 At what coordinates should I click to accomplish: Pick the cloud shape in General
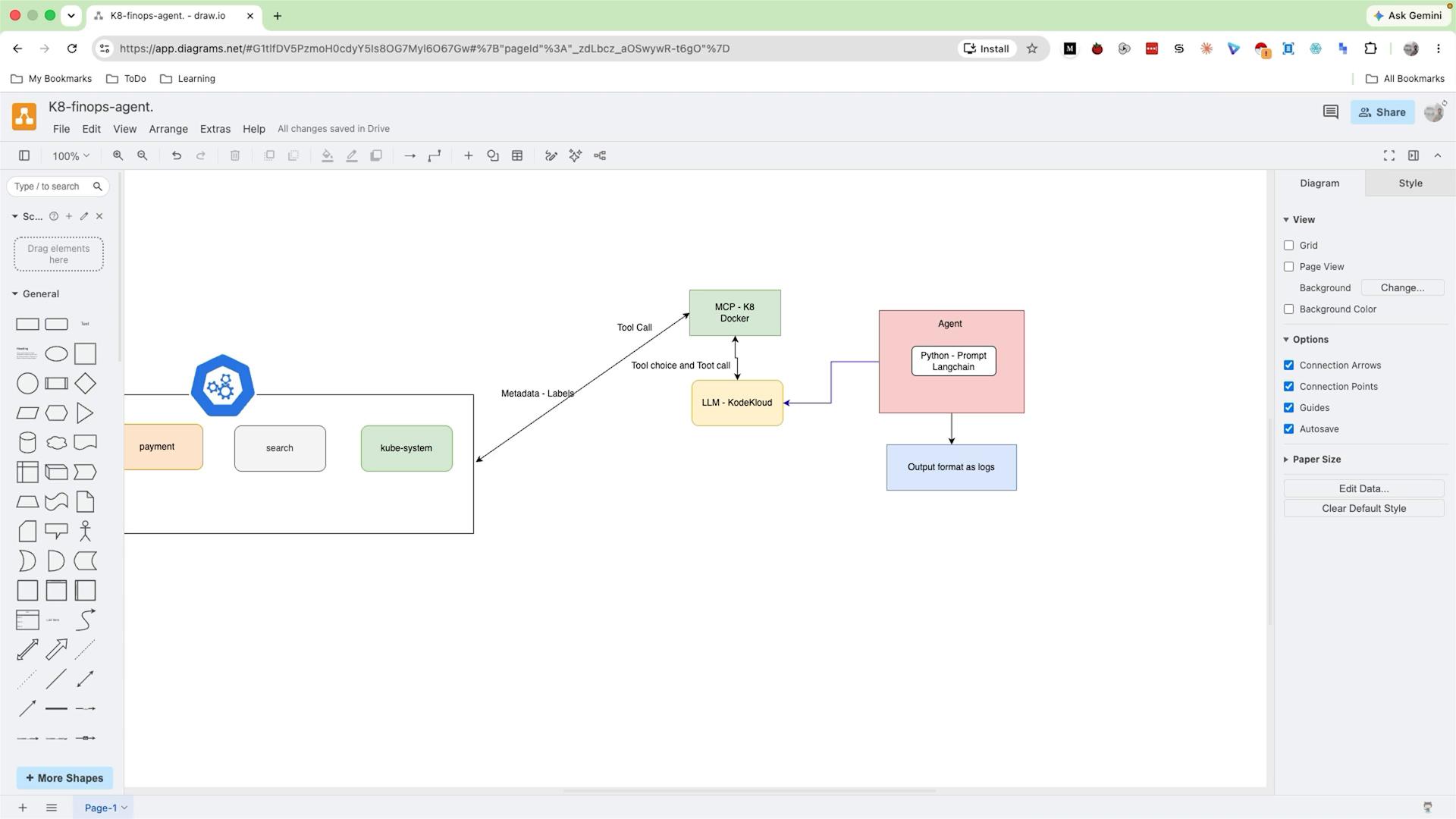click(56, 442)
